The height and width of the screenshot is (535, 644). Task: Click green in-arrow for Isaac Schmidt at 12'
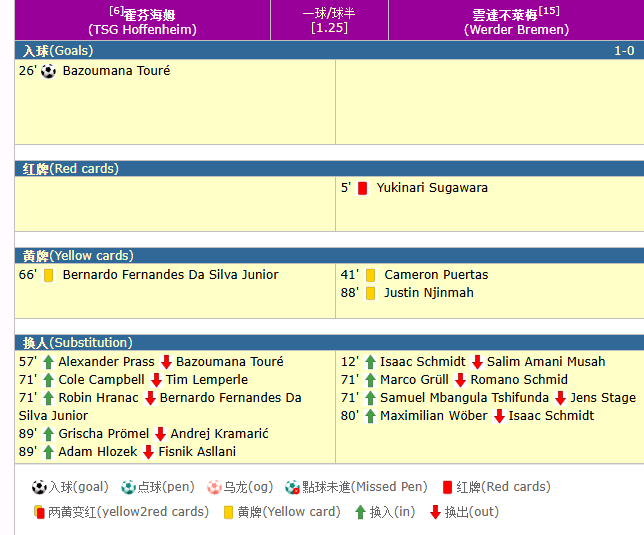(370, 362)
